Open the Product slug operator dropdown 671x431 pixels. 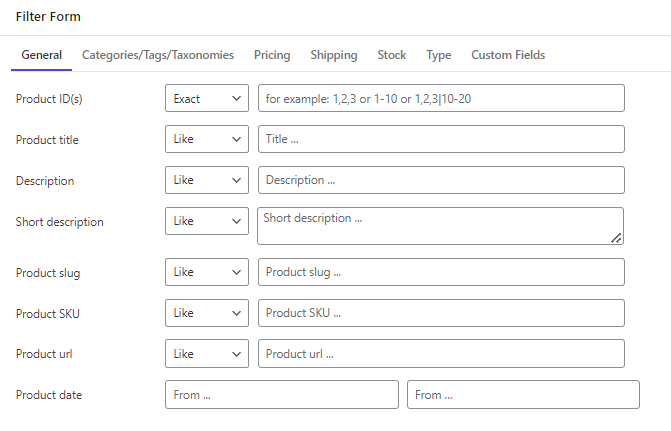point(207,272)
